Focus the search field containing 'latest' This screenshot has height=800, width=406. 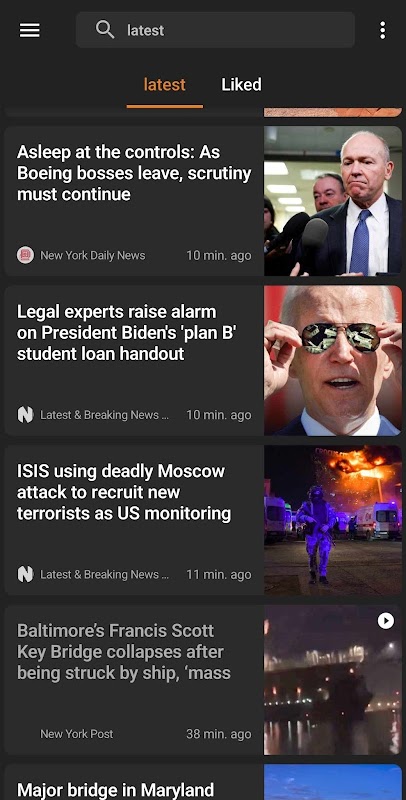[x=215, y=30]
